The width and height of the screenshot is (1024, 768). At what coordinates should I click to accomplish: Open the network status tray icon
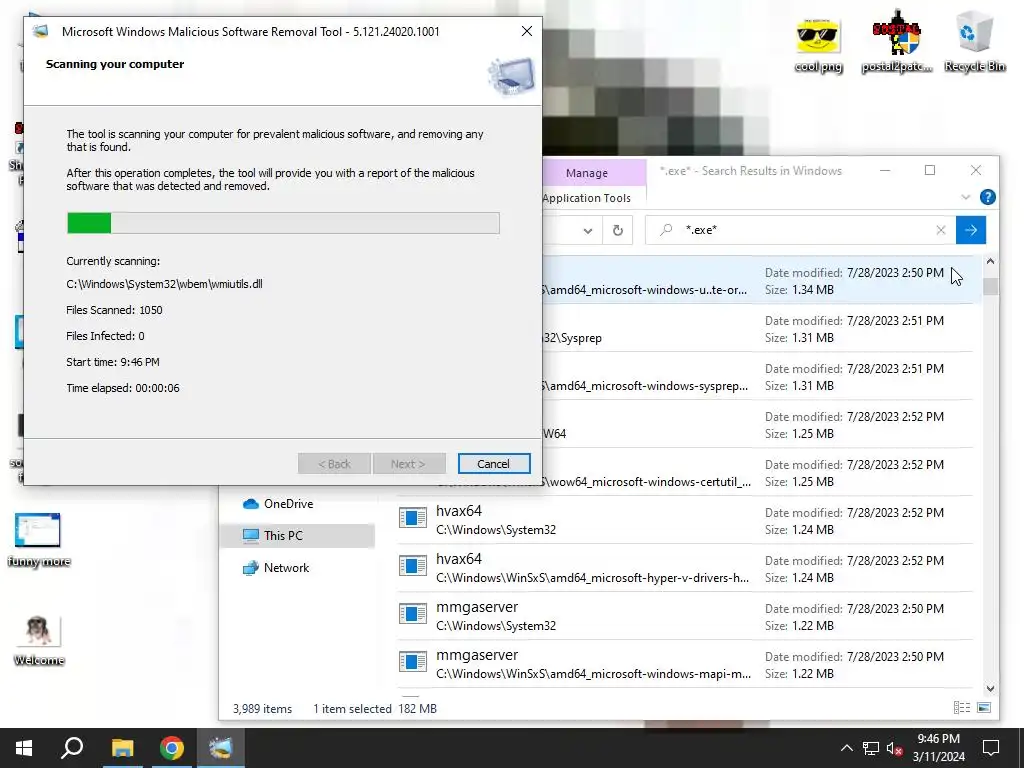[x=871, y=748]
